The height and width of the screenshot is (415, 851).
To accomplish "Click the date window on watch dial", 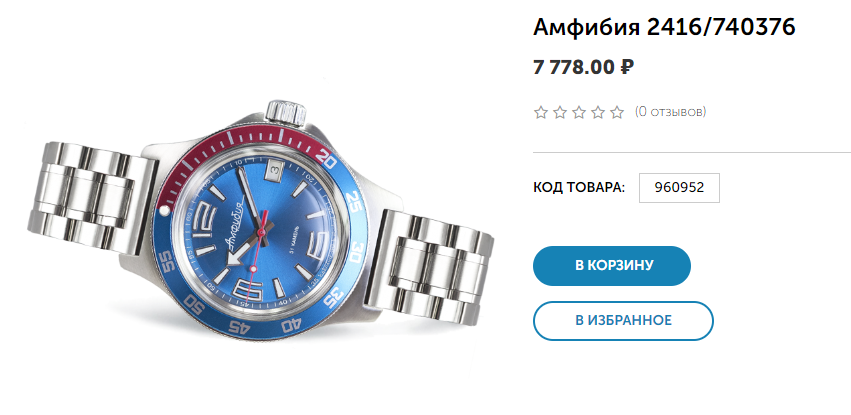I will pyautogui.click(x=275, y=171).
